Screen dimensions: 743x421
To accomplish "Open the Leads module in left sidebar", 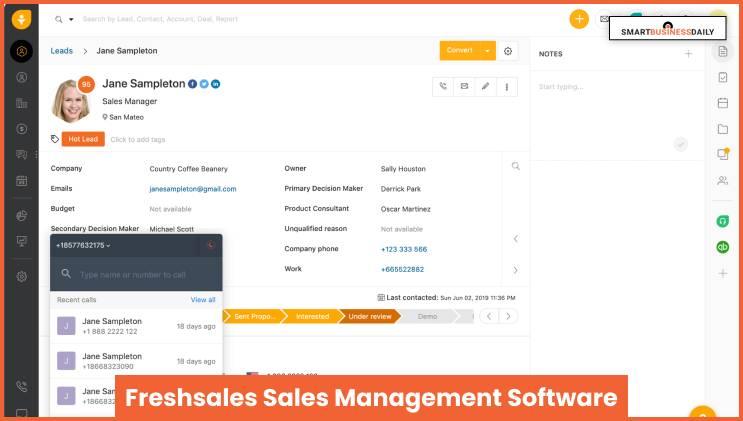I will point(21,51).
